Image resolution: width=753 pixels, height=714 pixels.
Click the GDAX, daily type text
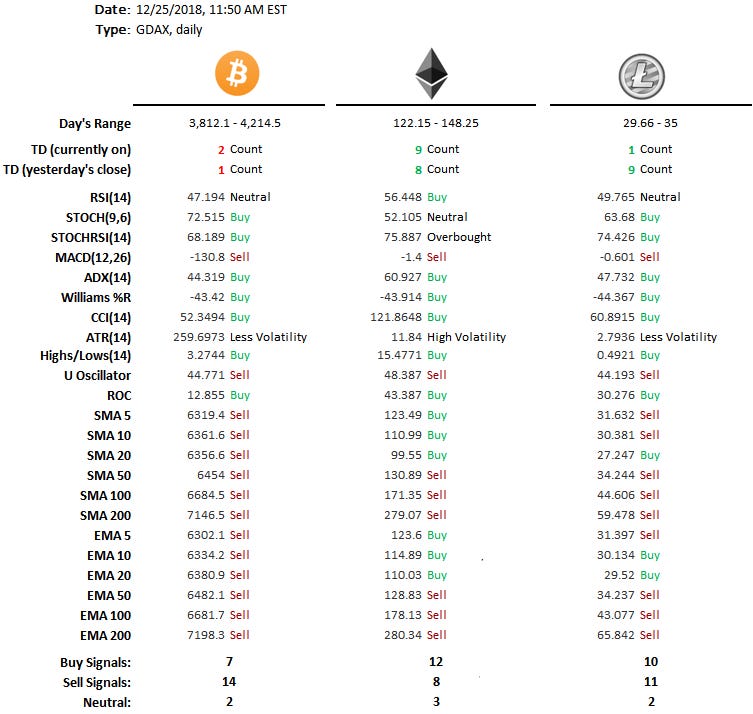(168, 30)
